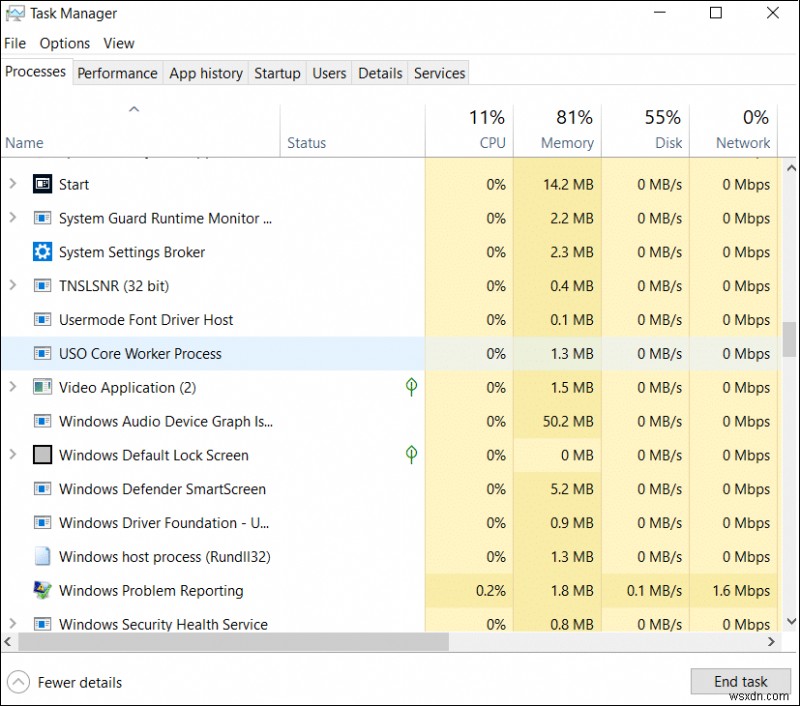This screenshot has width=800, height=706.
Task: Select the TNSLSNR (32 bit) process icon
Action: point(42,286)
